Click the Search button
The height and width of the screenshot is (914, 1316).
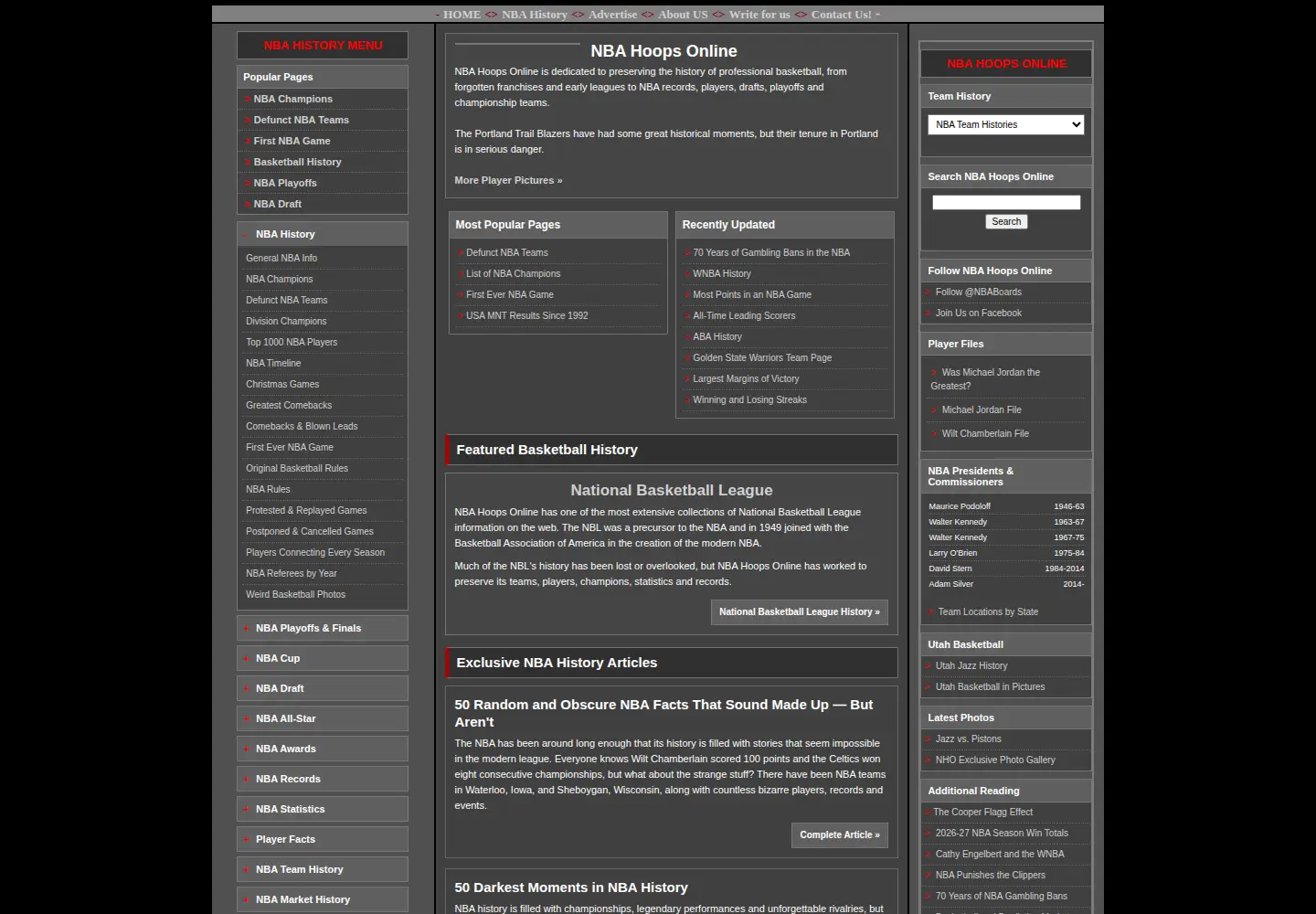(x=1006, y=221)
